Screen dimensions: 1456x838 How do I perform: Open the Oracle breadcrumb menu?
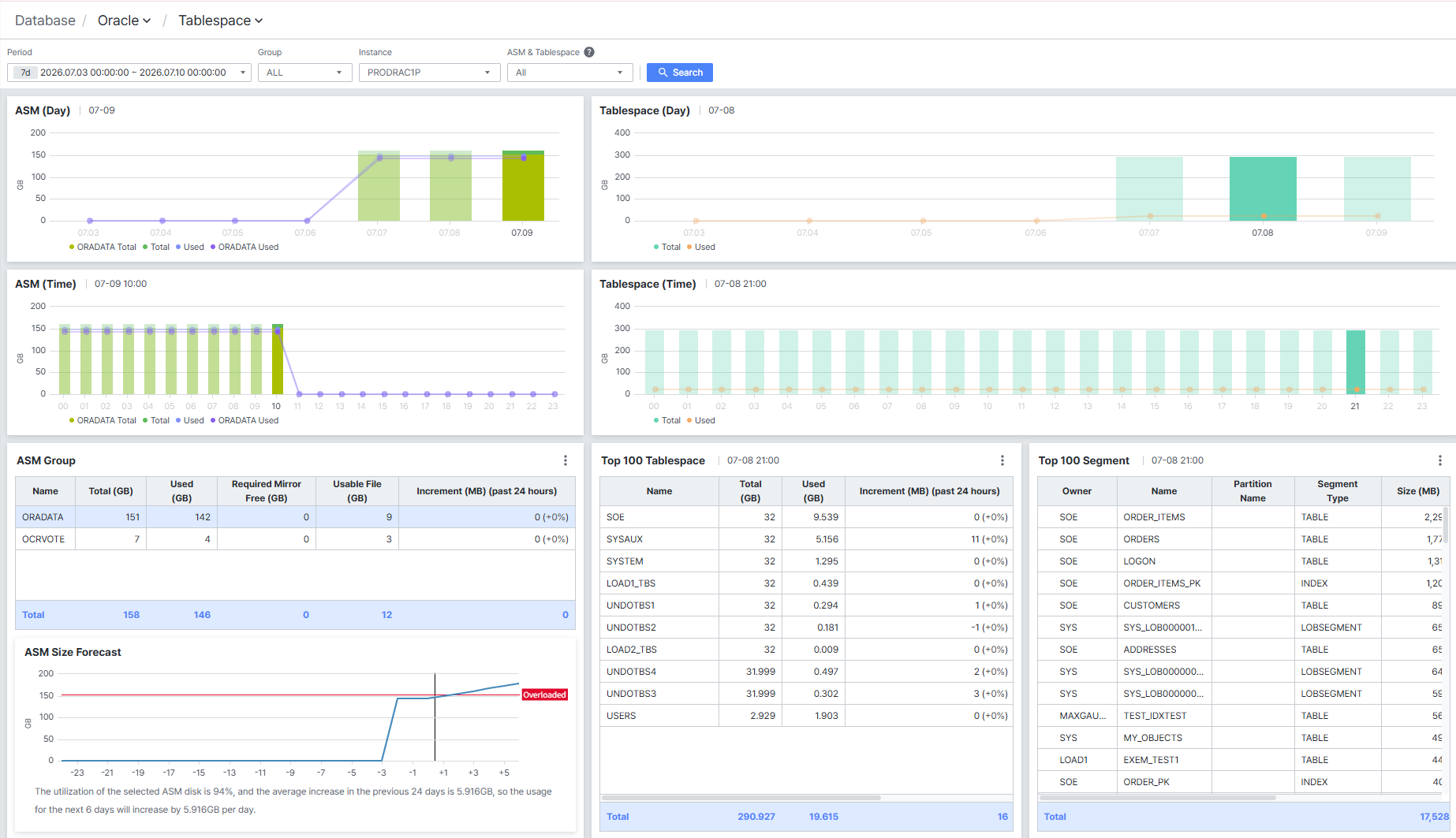pyautogui.click(x=124, y=20)
